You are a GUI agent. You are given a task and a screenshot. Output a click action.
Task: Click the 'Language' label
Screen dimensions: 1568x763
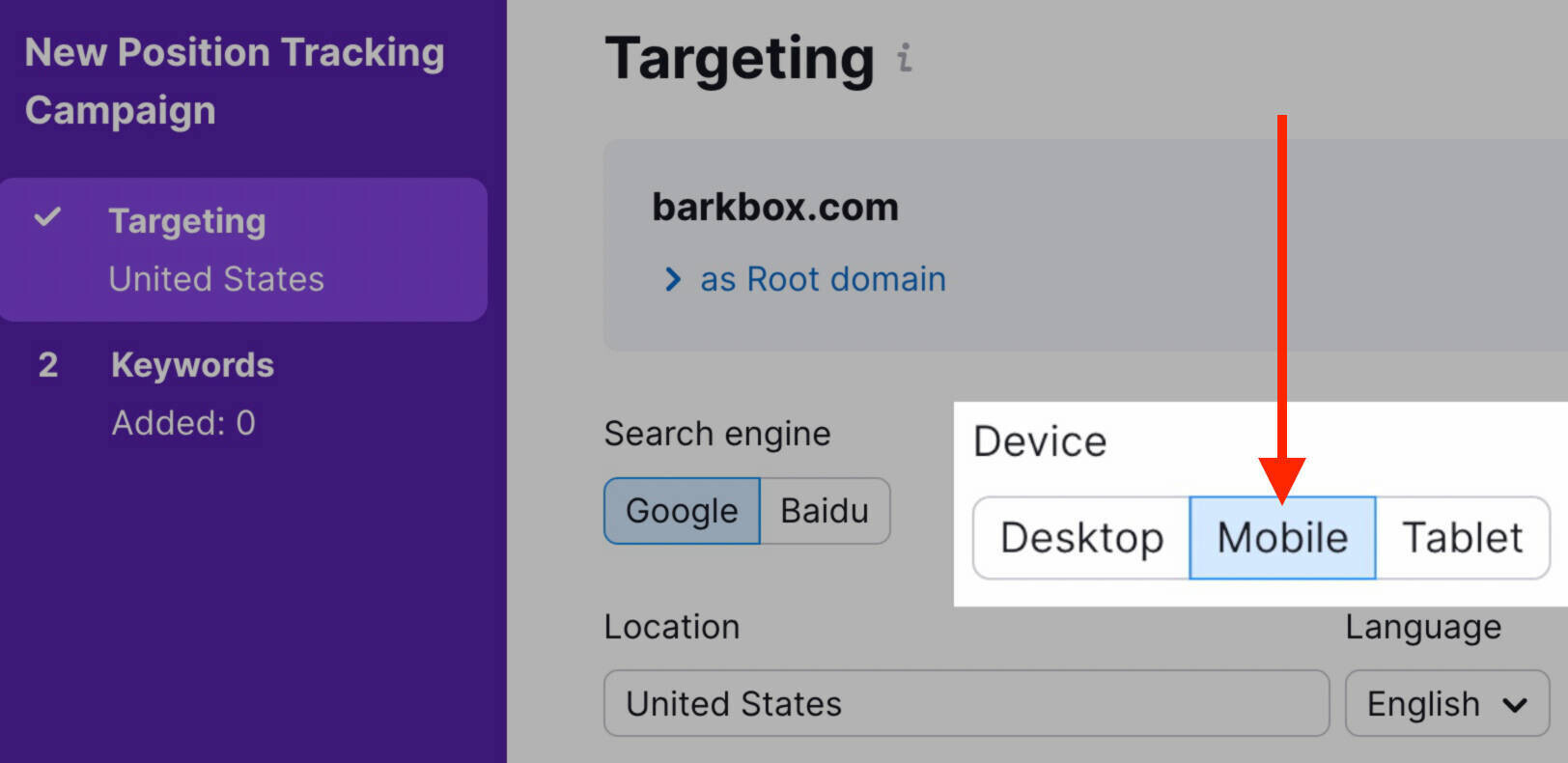pos(1423,627)
